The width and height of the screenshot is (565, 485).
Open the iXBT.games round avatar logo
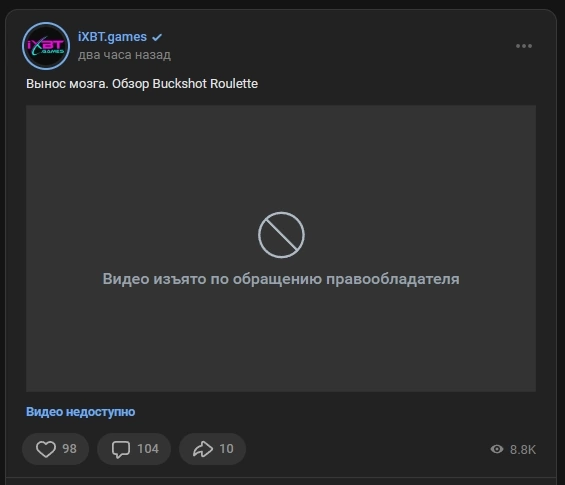46,46
